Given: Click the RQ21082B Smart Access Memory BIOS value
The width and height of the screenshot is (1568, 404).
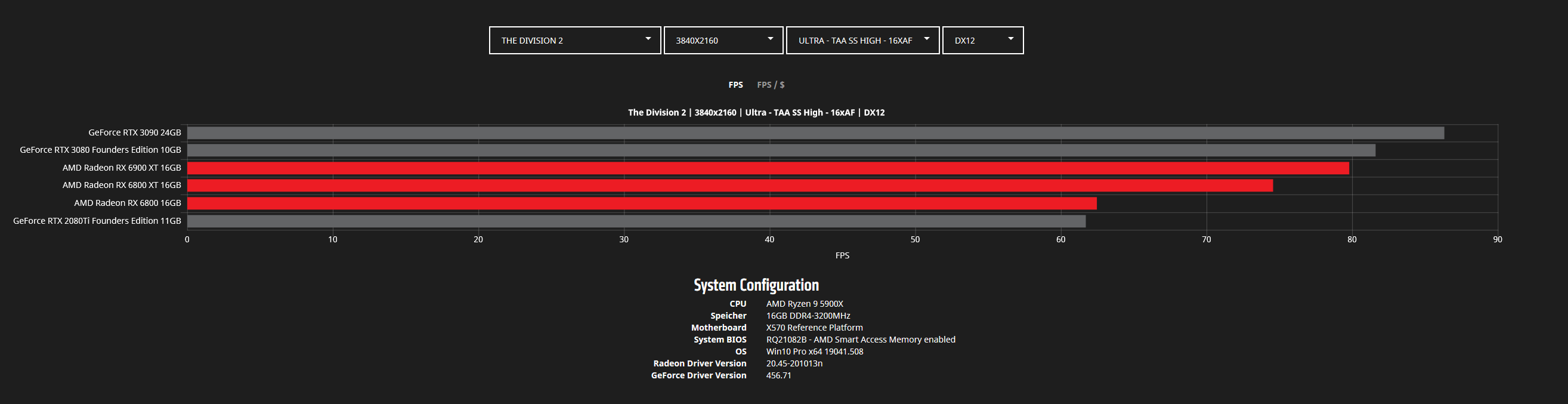Looking at the screenshot, I should [861, 340].
